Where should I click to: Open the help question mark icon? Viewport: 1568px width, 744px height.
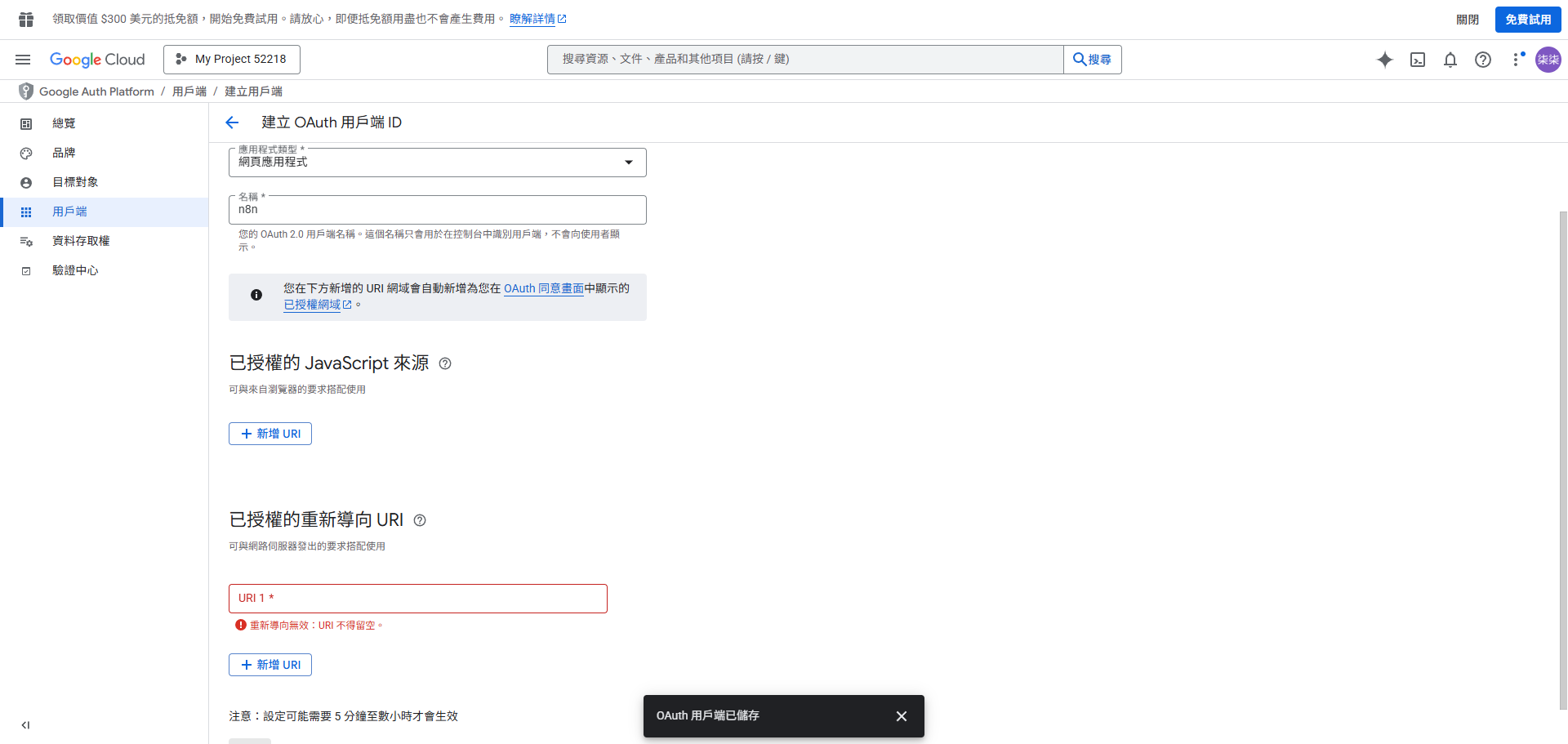(x=1483, y=60)
